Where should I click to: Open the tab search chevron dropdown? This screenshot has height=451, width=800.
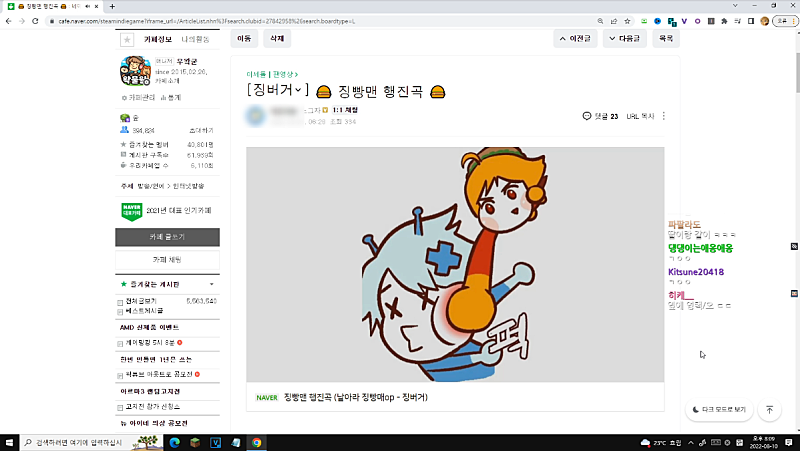(x=735, y=6)
